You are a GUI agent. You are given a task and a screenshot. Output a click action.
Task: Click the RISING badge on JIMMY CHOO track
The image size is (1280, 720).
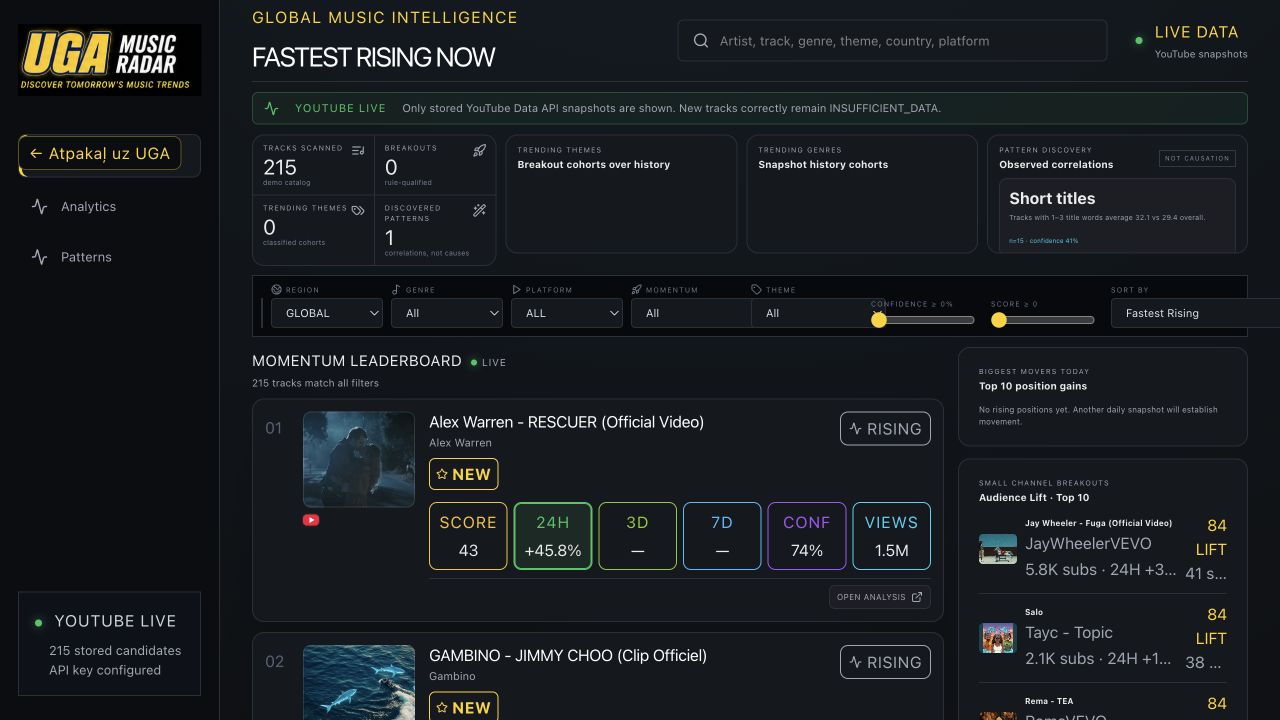point(885,662)
